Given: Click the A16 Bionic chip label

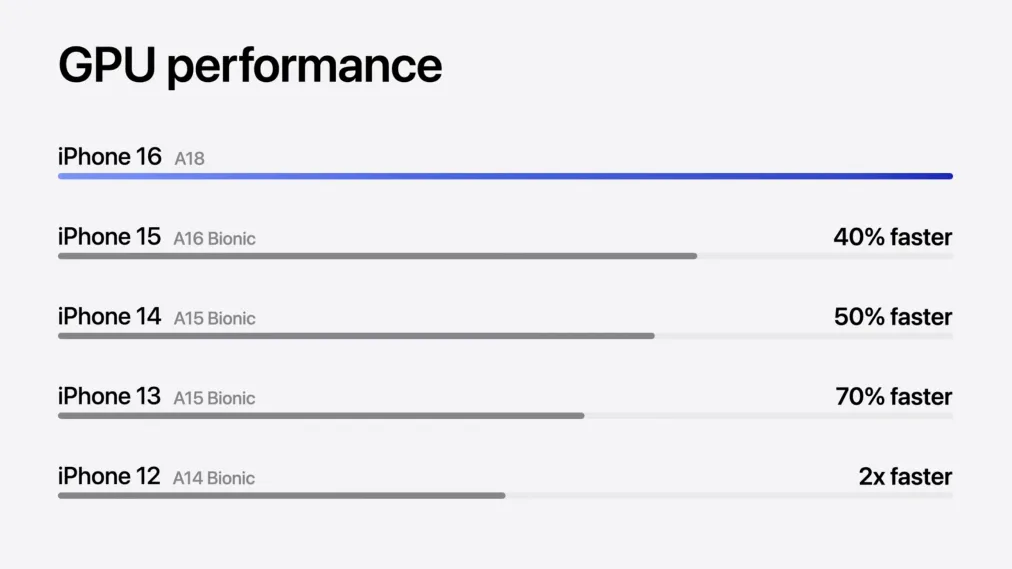Looking at the screenshot, I should 214,239.
